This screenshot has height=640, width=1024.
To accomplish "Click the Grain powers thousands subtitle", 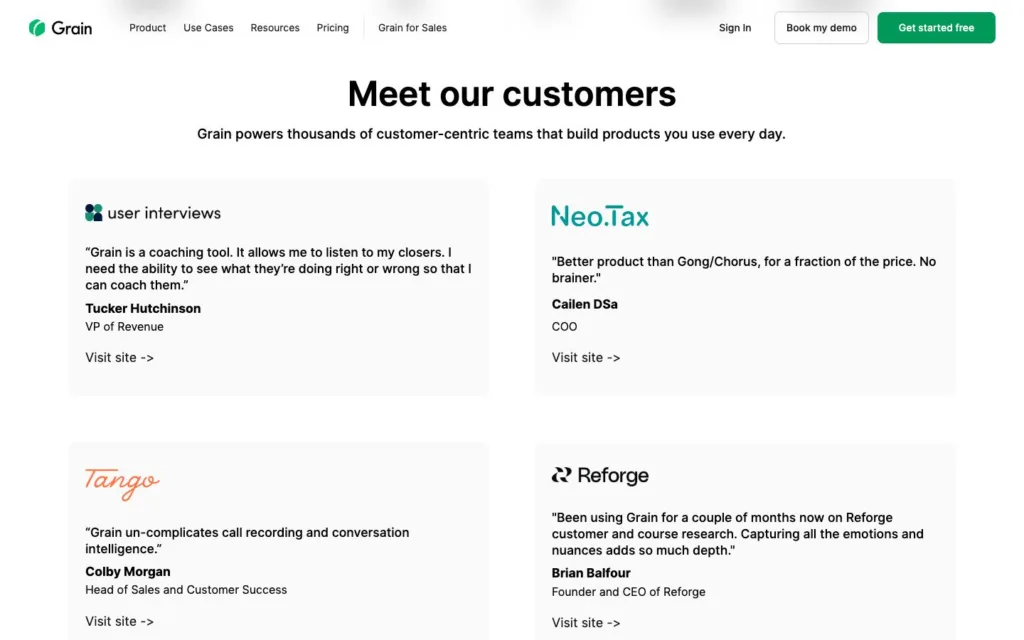I will click(491, 134).
